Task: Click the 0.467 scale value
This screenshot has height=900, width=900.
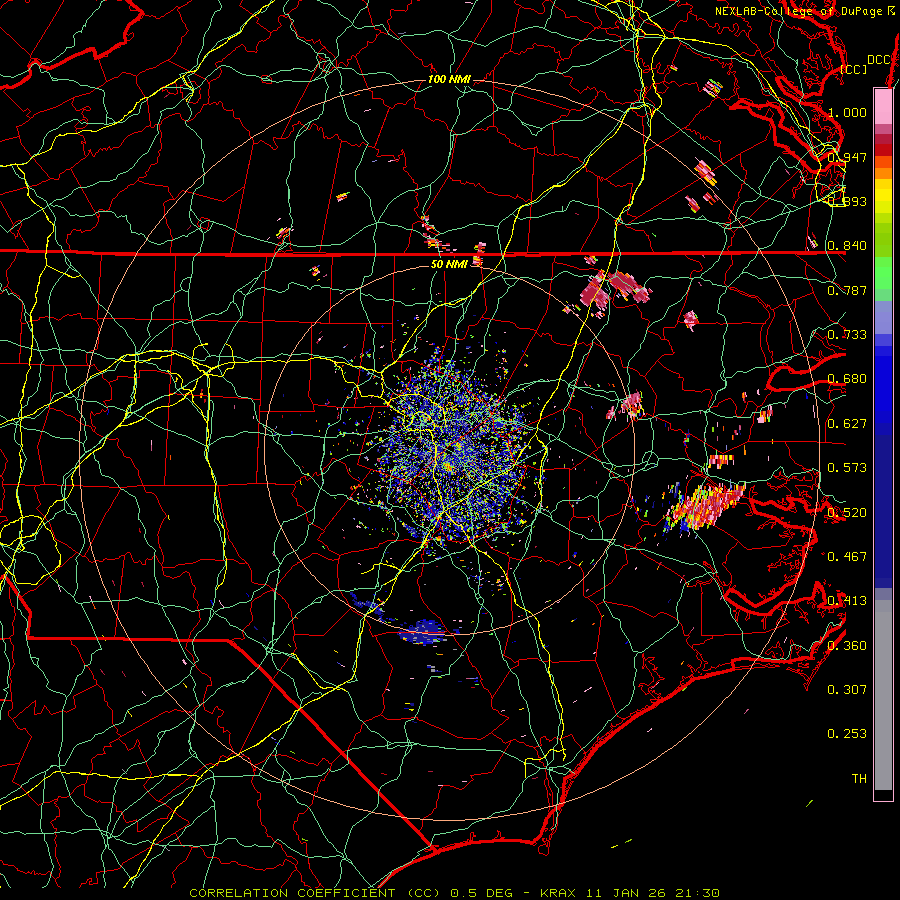Action: (847, 557)
